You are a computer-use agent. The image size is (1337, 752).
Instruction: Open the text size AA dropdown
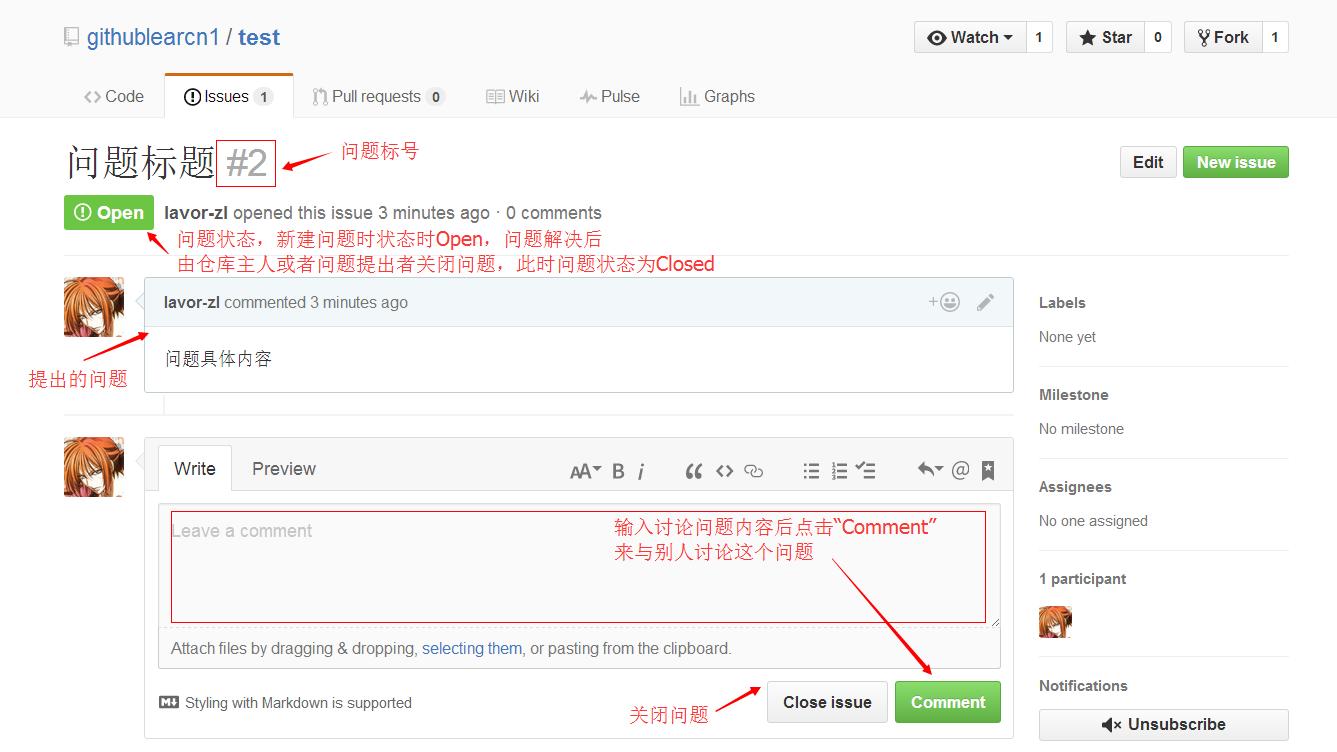[585, 469]
